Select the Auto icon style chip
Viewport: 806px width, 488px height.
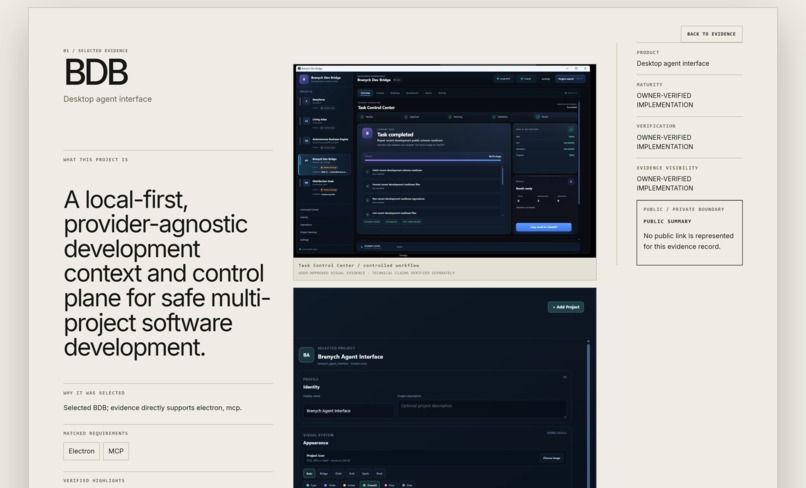(x=309, y=473)
